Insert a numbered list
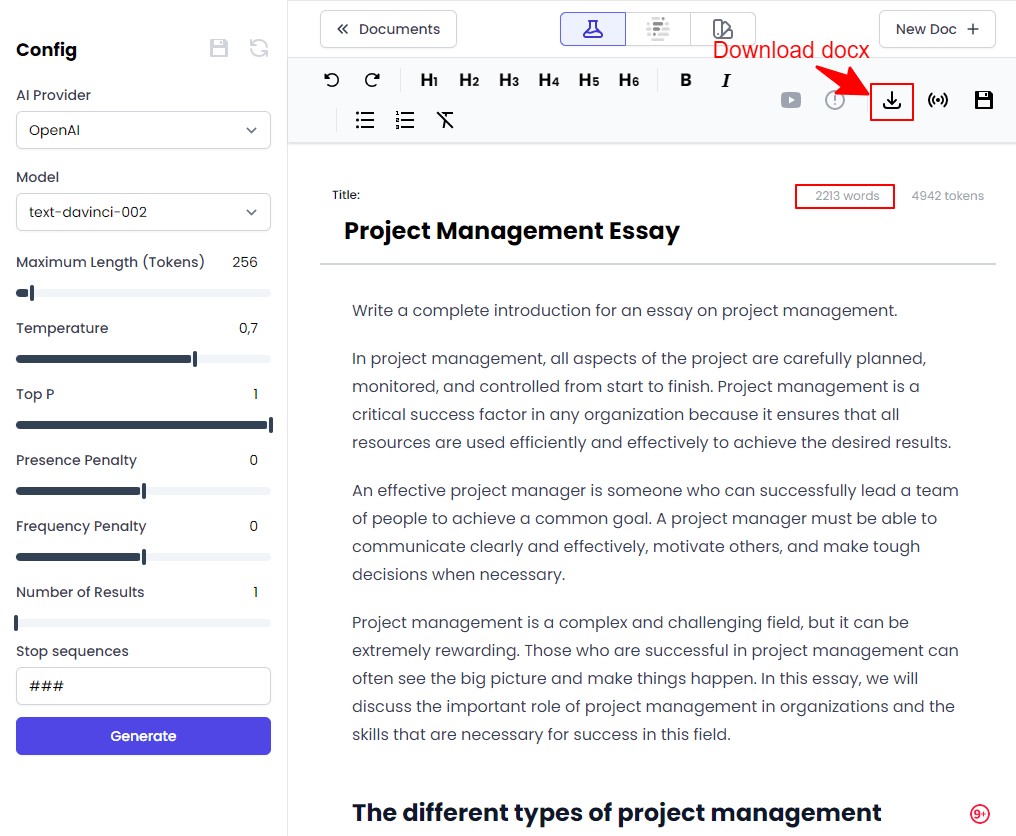This screenshot has width=1016, height=836. point(405,120)
